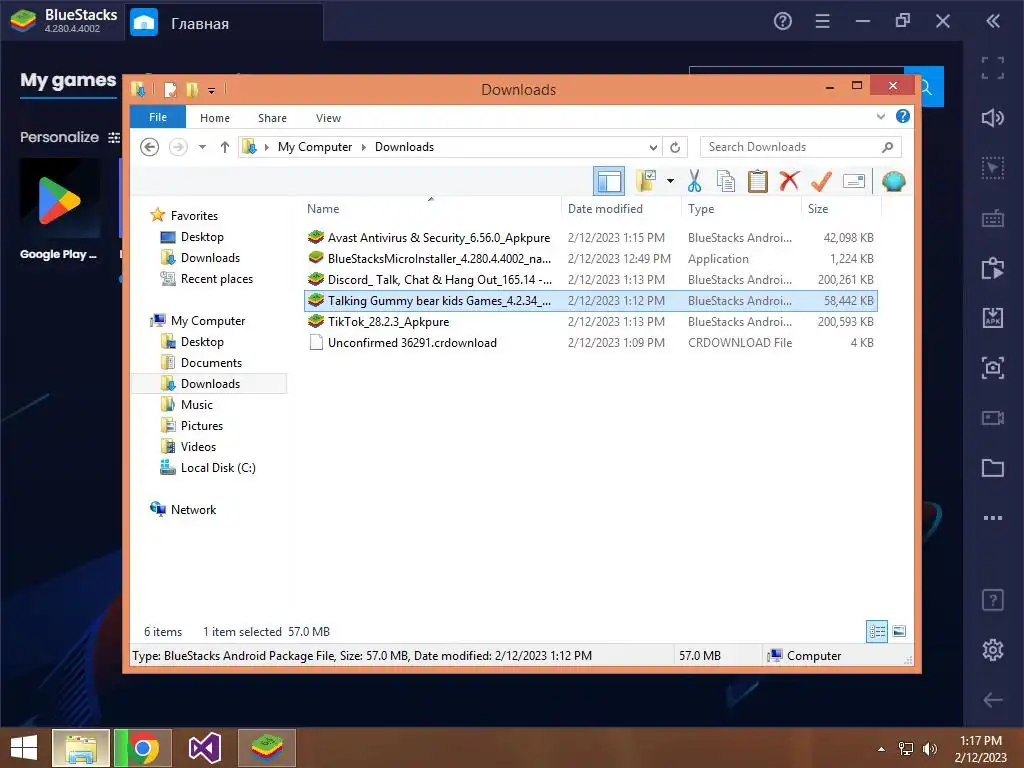Open Documents in navigation pane

coord(211,362)
